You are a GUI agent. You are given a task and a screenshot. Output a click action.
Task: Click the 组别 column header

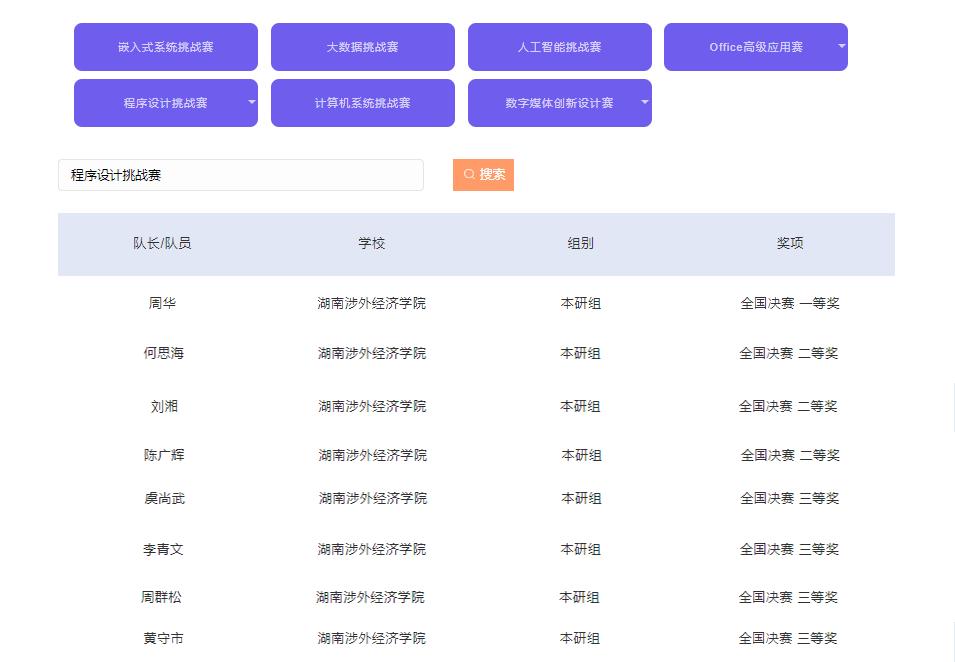580,243
